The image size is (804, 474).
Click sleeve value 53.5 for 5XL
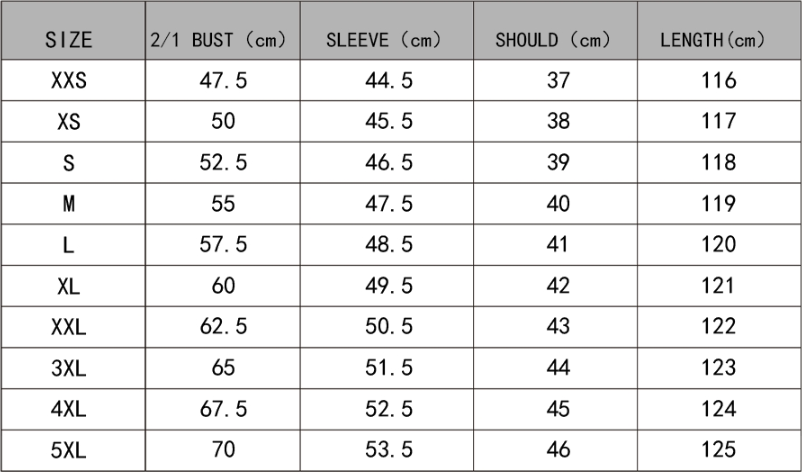pyautogui.click(x=389, y=450)
